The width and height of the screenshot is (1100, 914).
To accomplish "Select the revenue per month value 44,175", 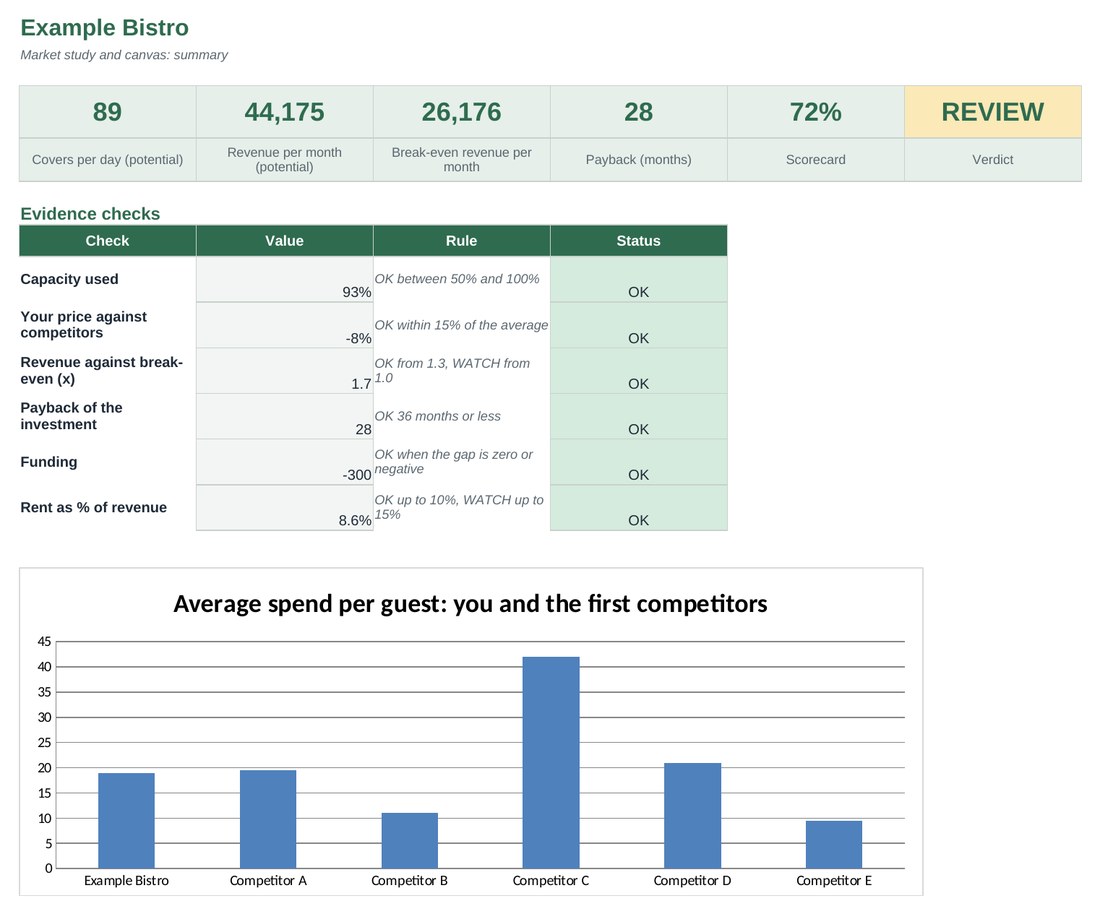I will tap(284, 112).
